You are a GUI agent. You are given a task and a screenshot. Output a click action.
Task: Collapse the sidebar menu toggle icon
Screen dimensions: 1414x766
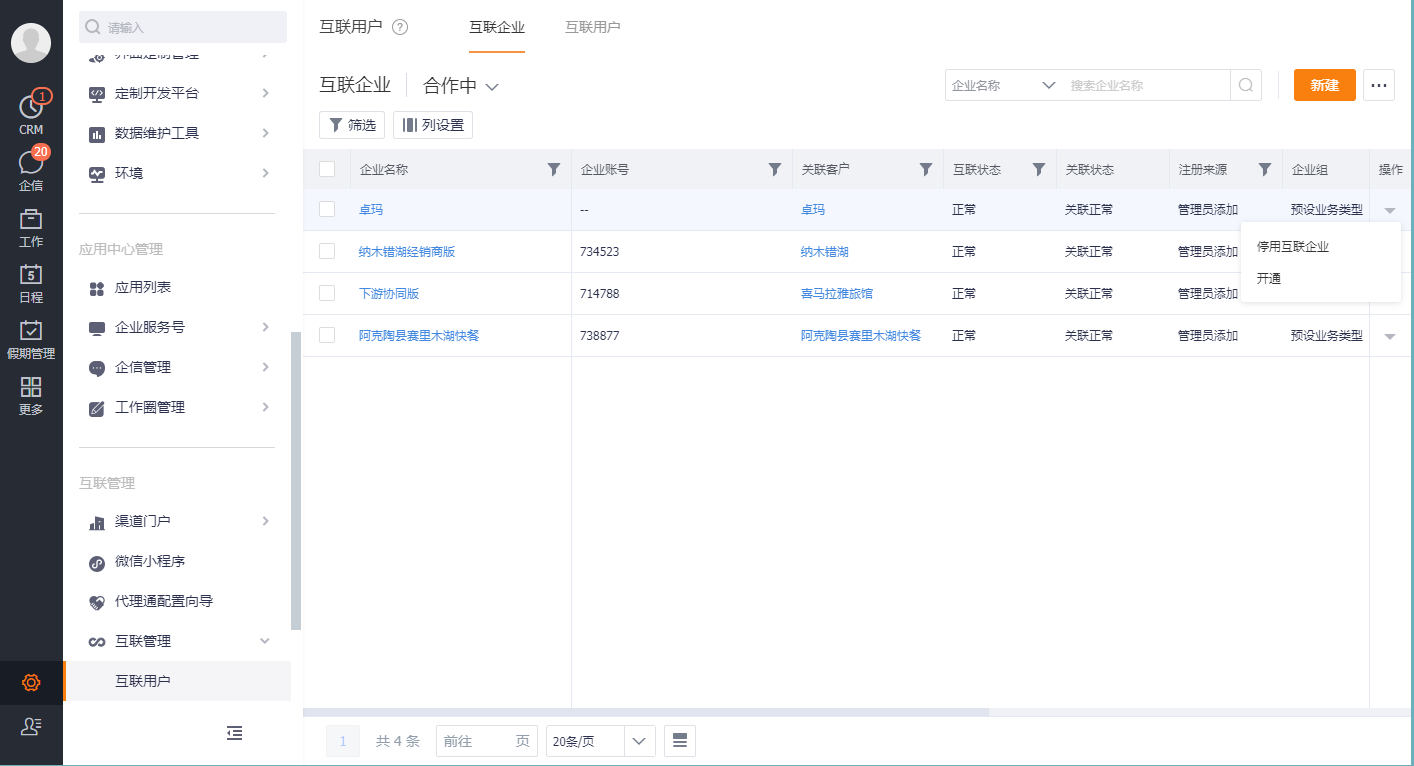pos(234,733)
